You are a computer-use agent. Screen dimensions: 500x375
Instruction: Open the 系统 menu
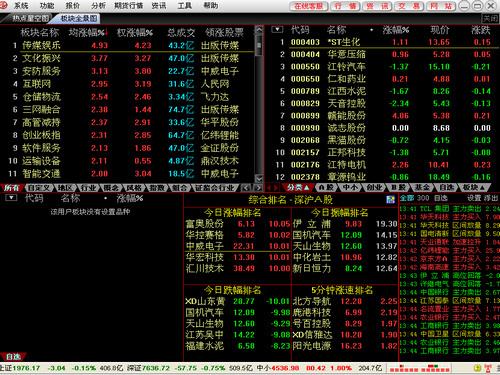pos(21,6)
